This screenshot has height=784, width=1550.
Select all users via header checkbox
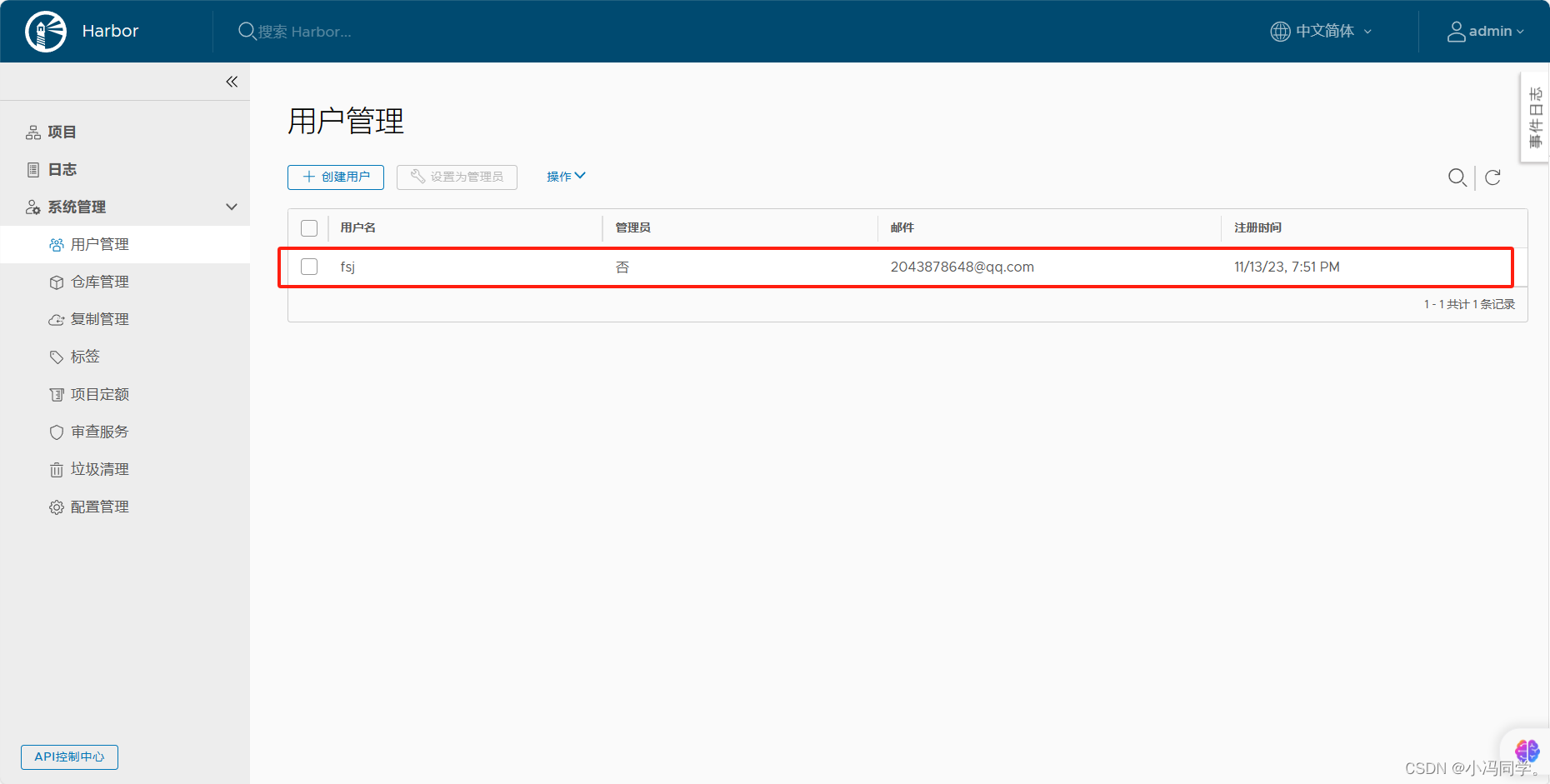[x=309, y=228]
